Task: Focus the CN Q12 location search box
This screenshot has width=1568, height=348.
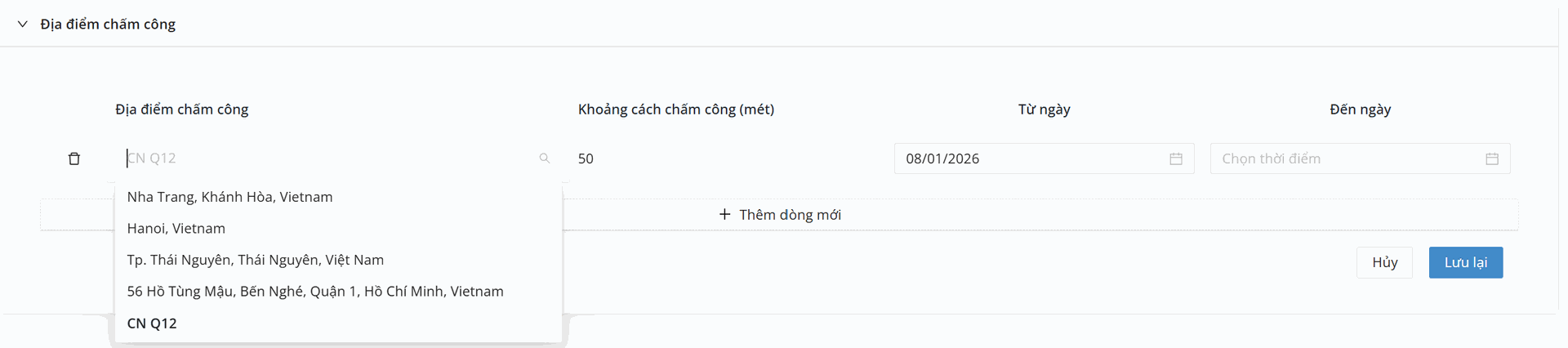Action: 327,158
